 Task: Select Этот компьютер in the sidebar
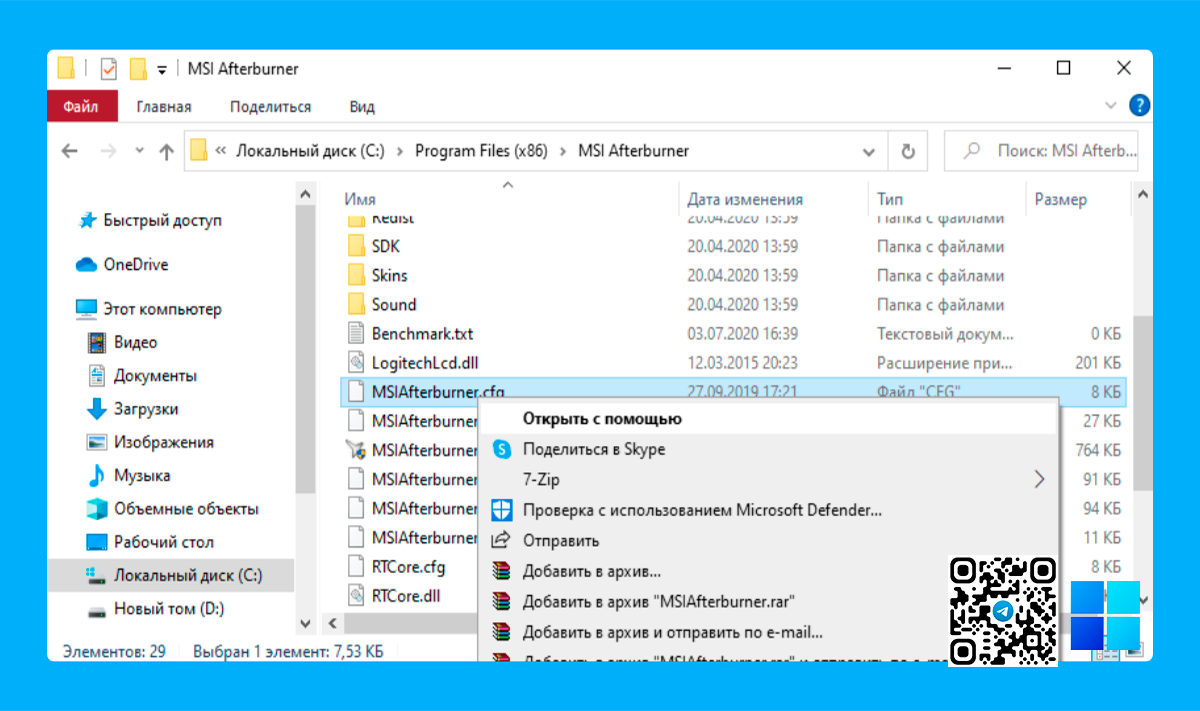(x=162, y=309)
